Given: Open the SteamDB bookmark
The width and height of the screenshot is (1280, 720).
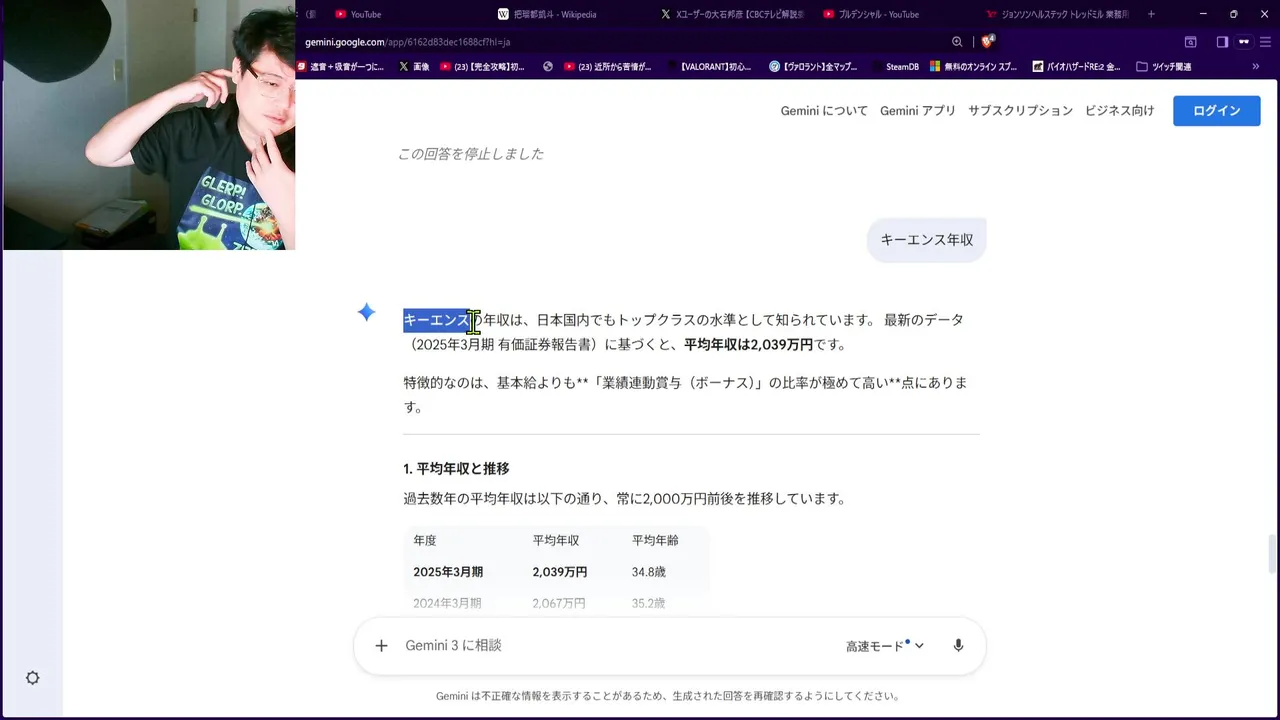Looking at the screenshot, I should click(x=894, y=67).
